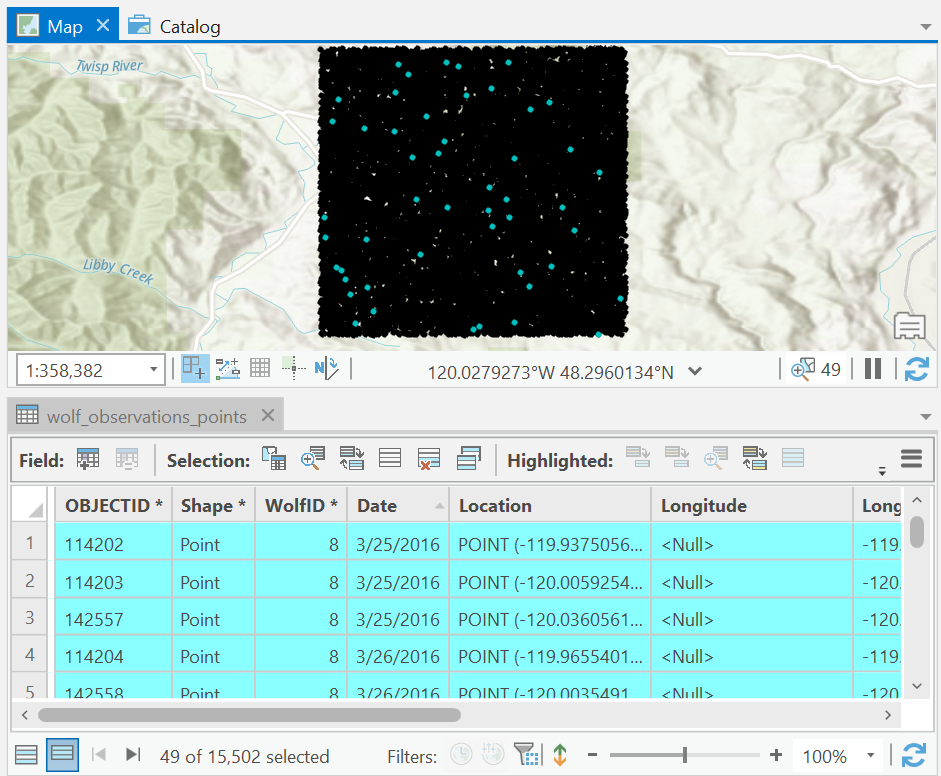
Task: Click the WolfID column header
Action: coord(300,506)
